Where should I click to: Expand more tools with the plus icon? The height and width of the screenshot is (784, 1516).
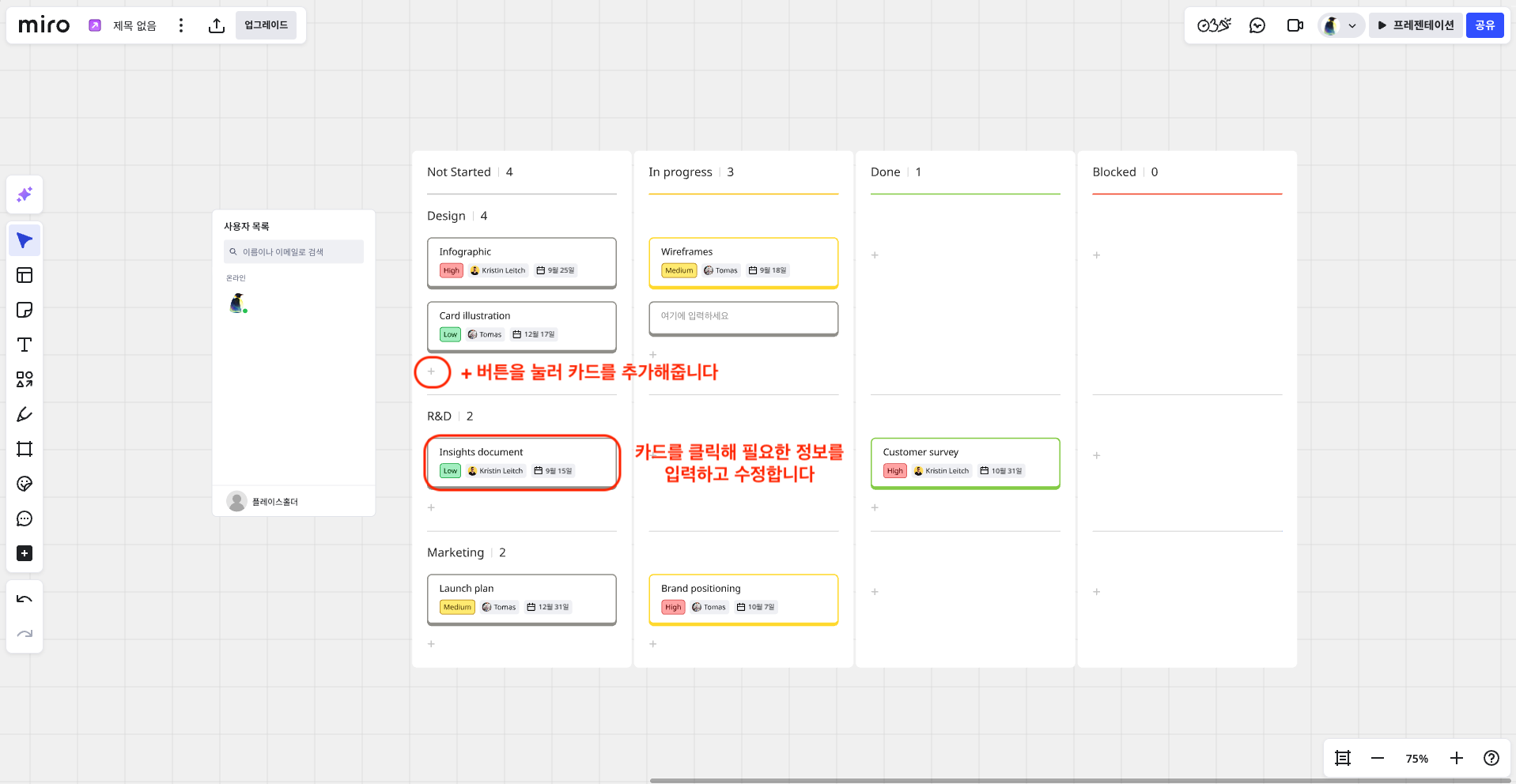(24, 553)
